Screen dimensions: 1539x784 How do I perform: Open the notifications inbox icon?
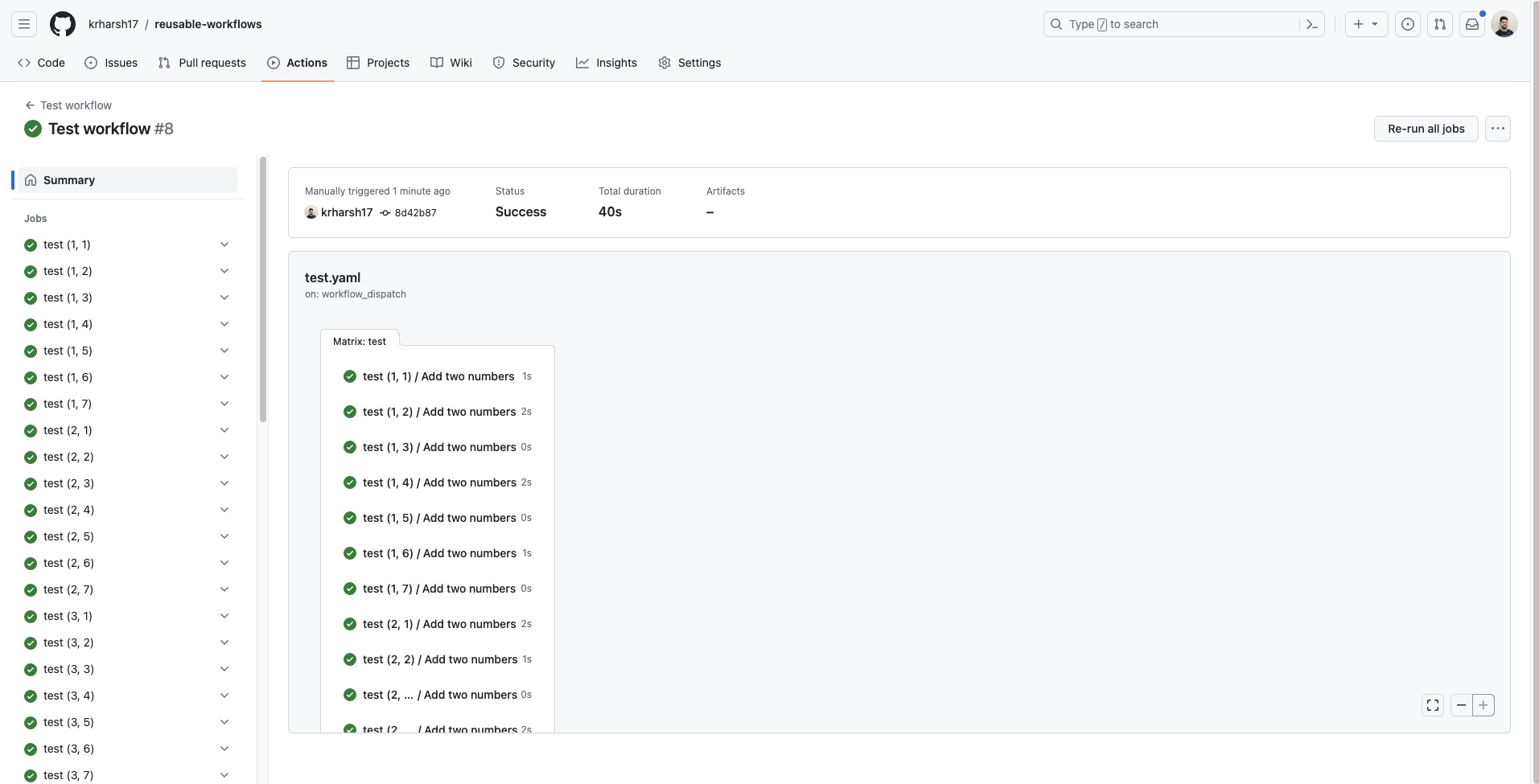[1471, 24]
